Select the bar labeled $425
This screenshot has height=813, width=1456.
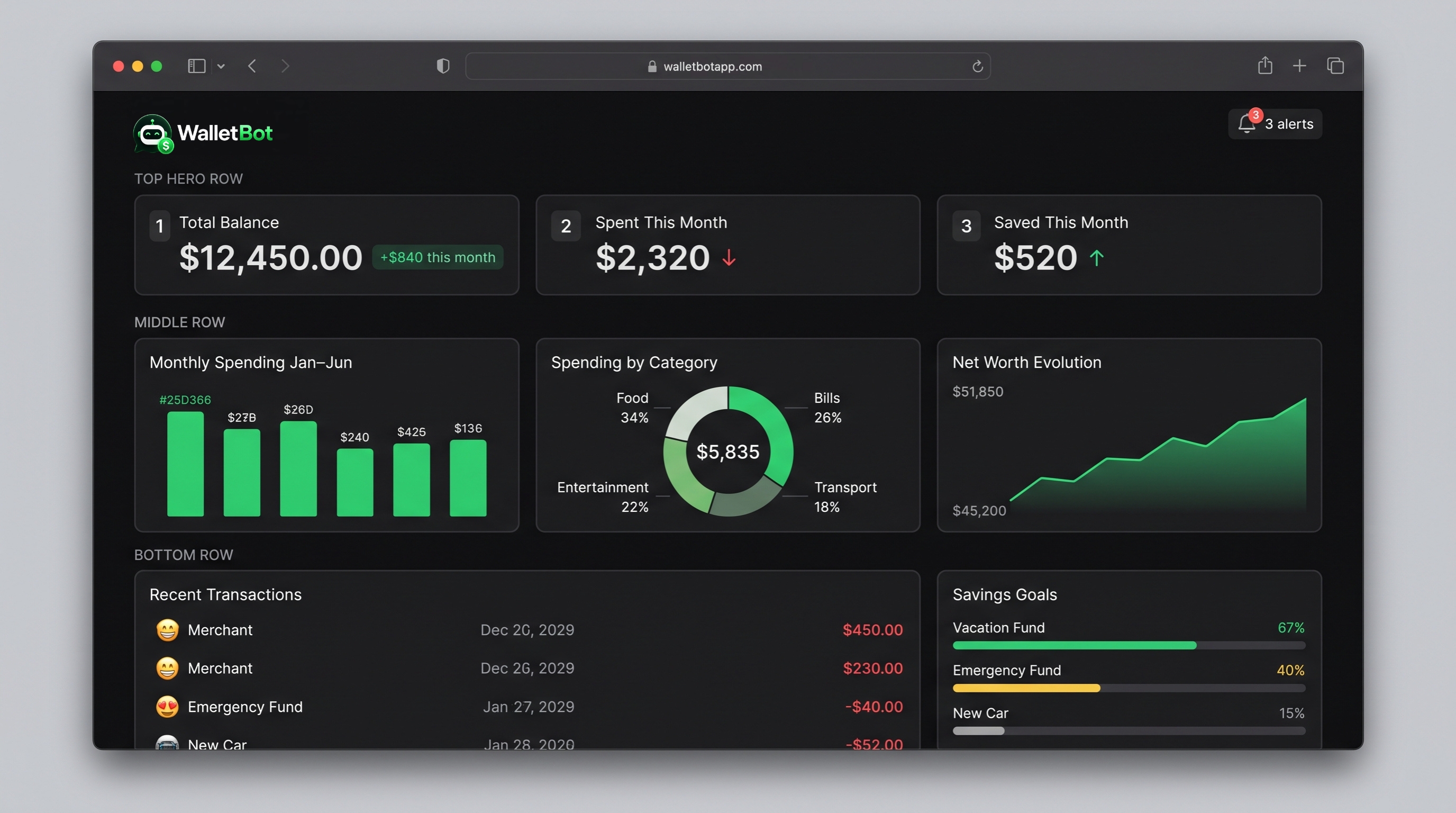(x=412, y=480)
